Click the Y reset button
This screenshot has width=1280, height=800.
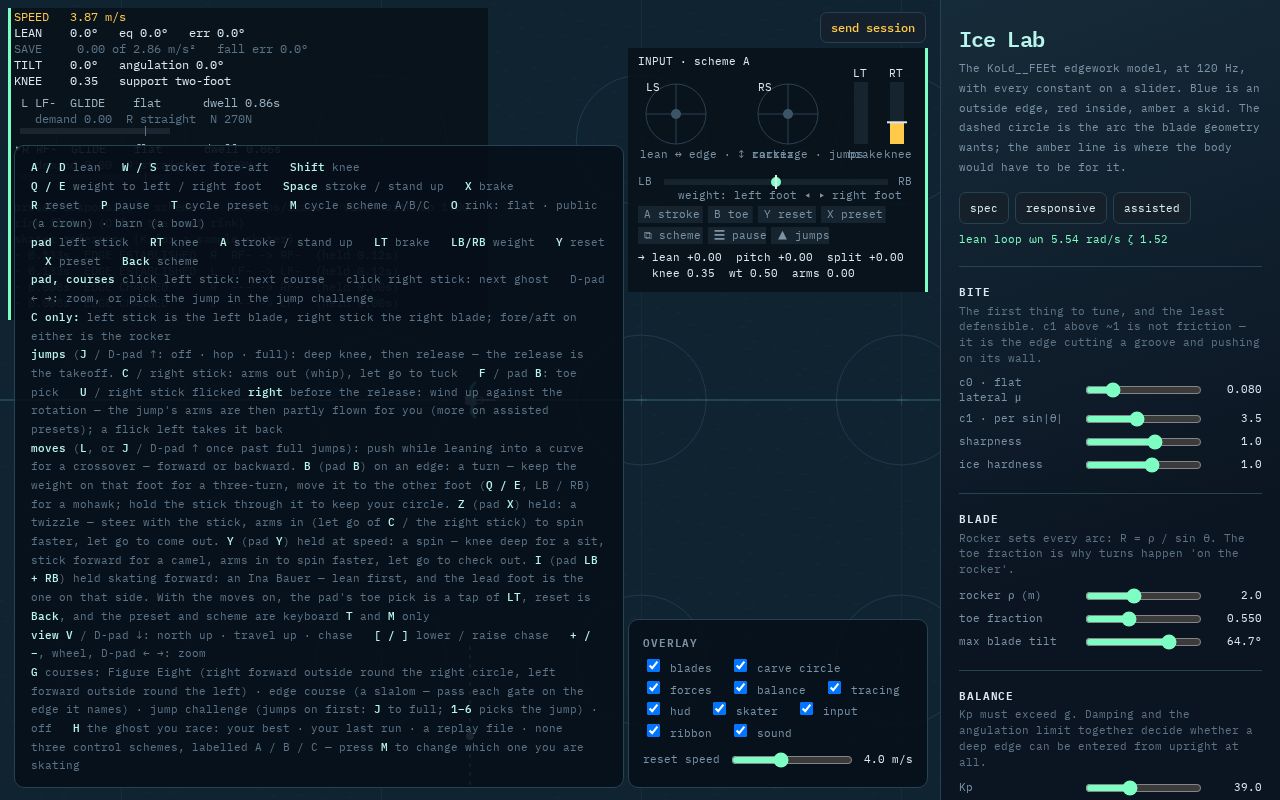(787, 215)
